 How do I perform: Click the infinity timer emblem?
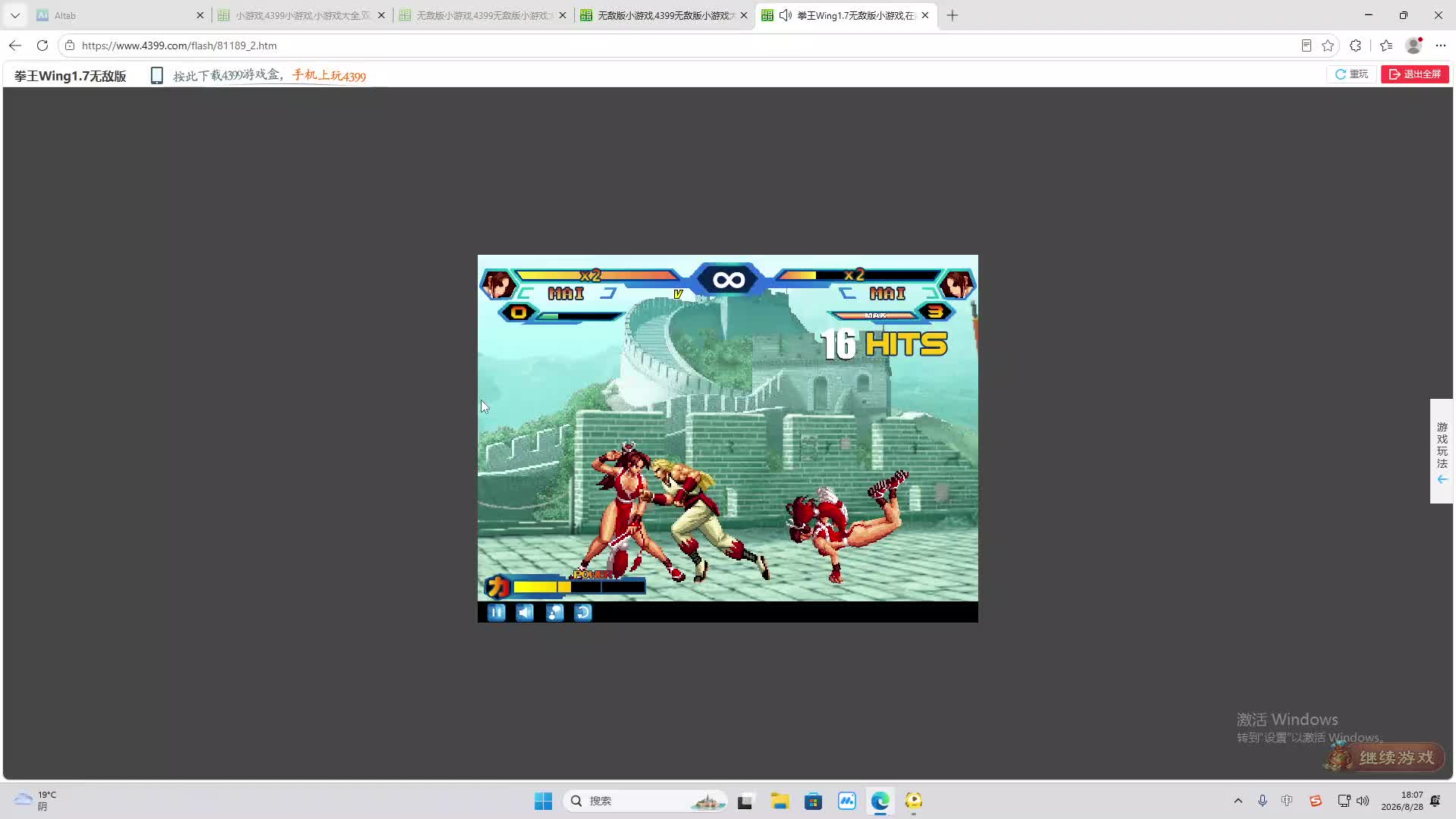(729, 280)
